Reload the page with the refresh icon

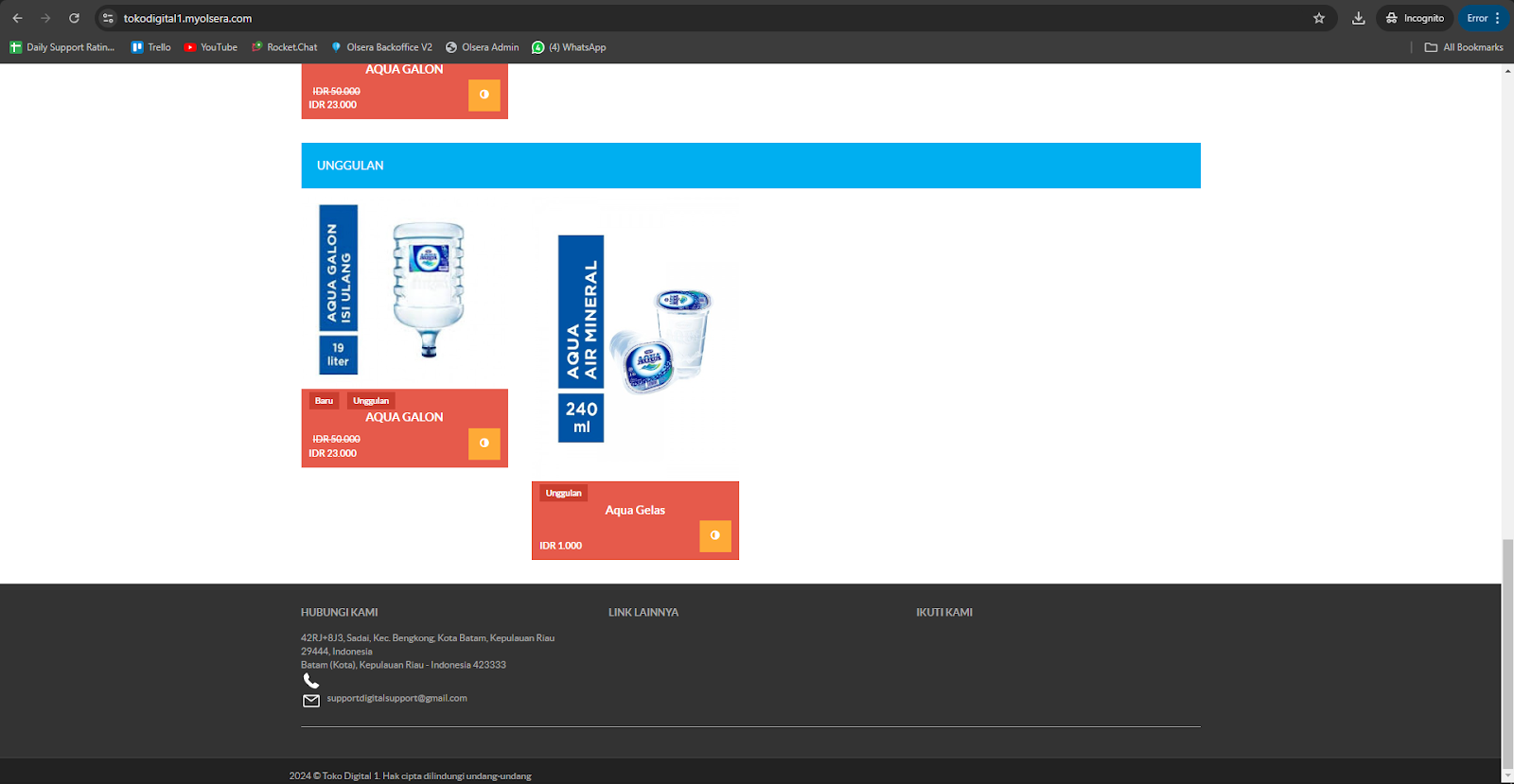coord(74,18)
